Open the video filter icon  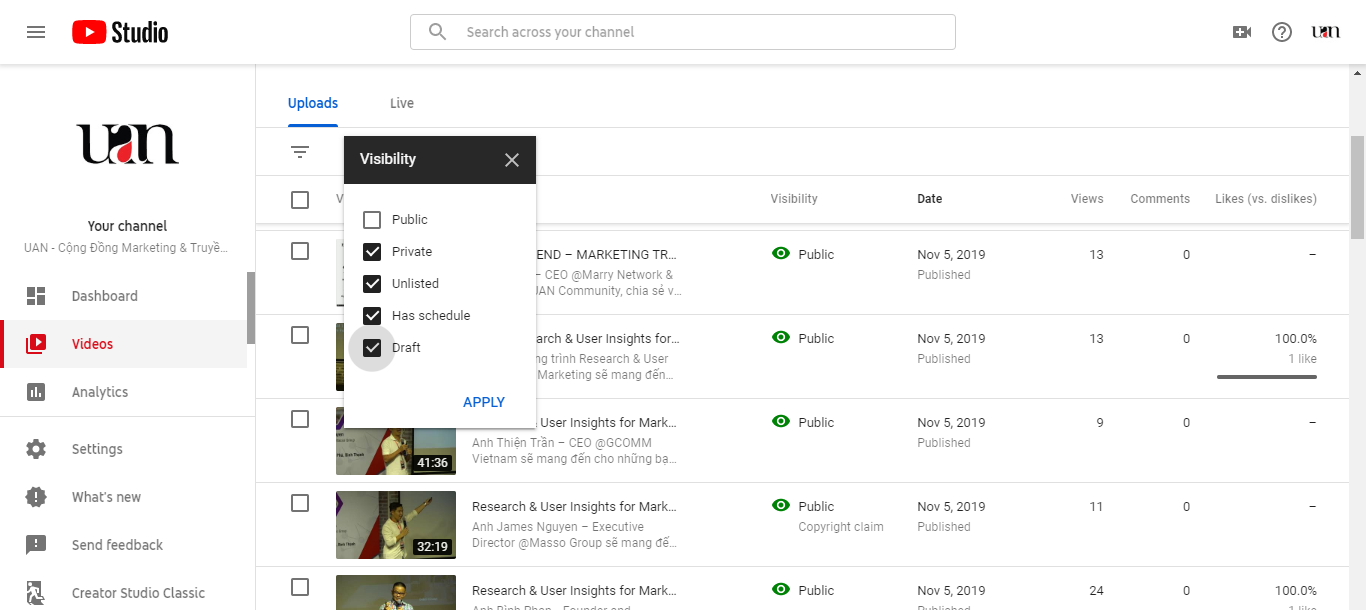pyautogui.click(x=300, y=152)
